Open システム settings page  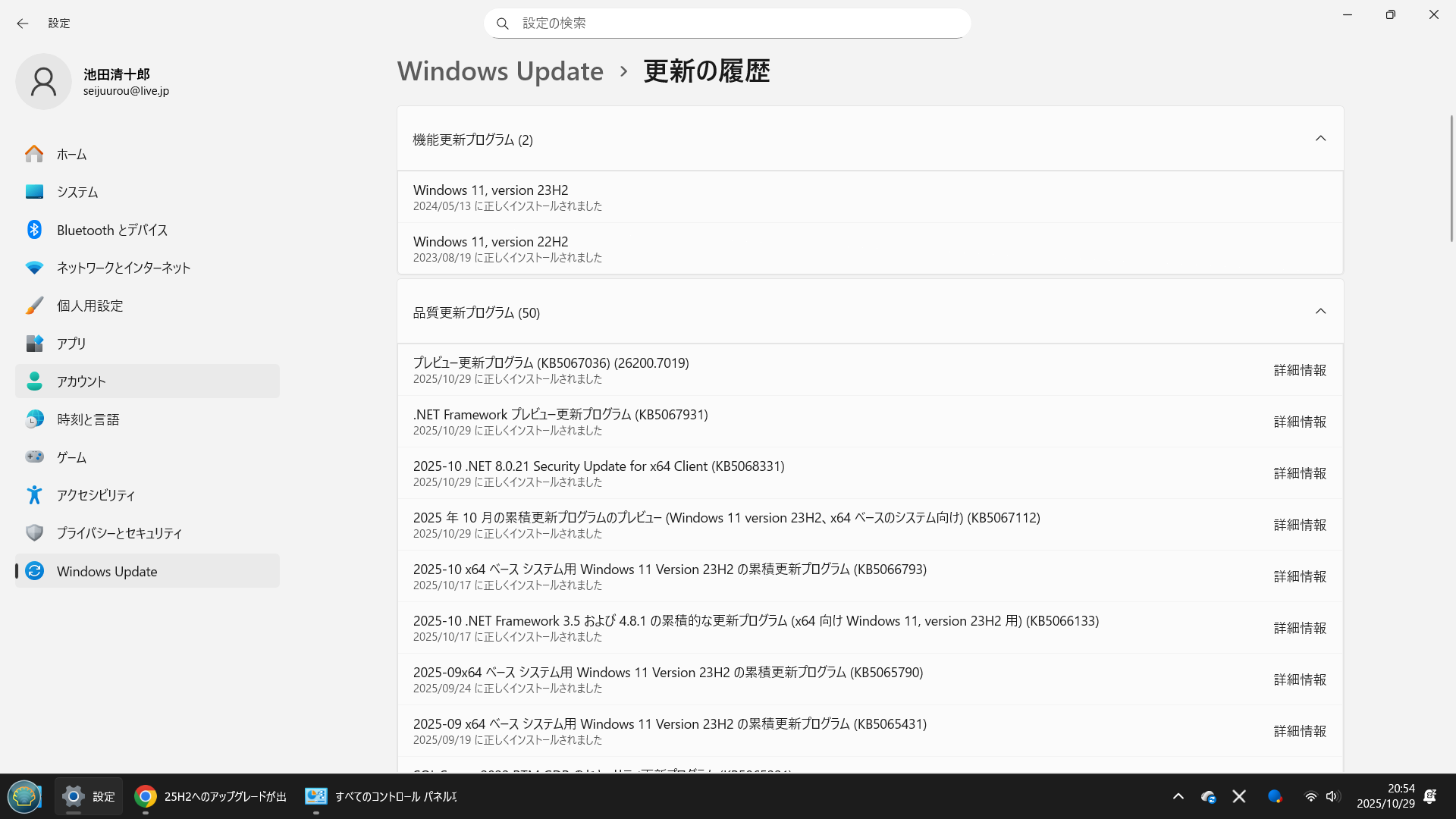tap(147, 192)
